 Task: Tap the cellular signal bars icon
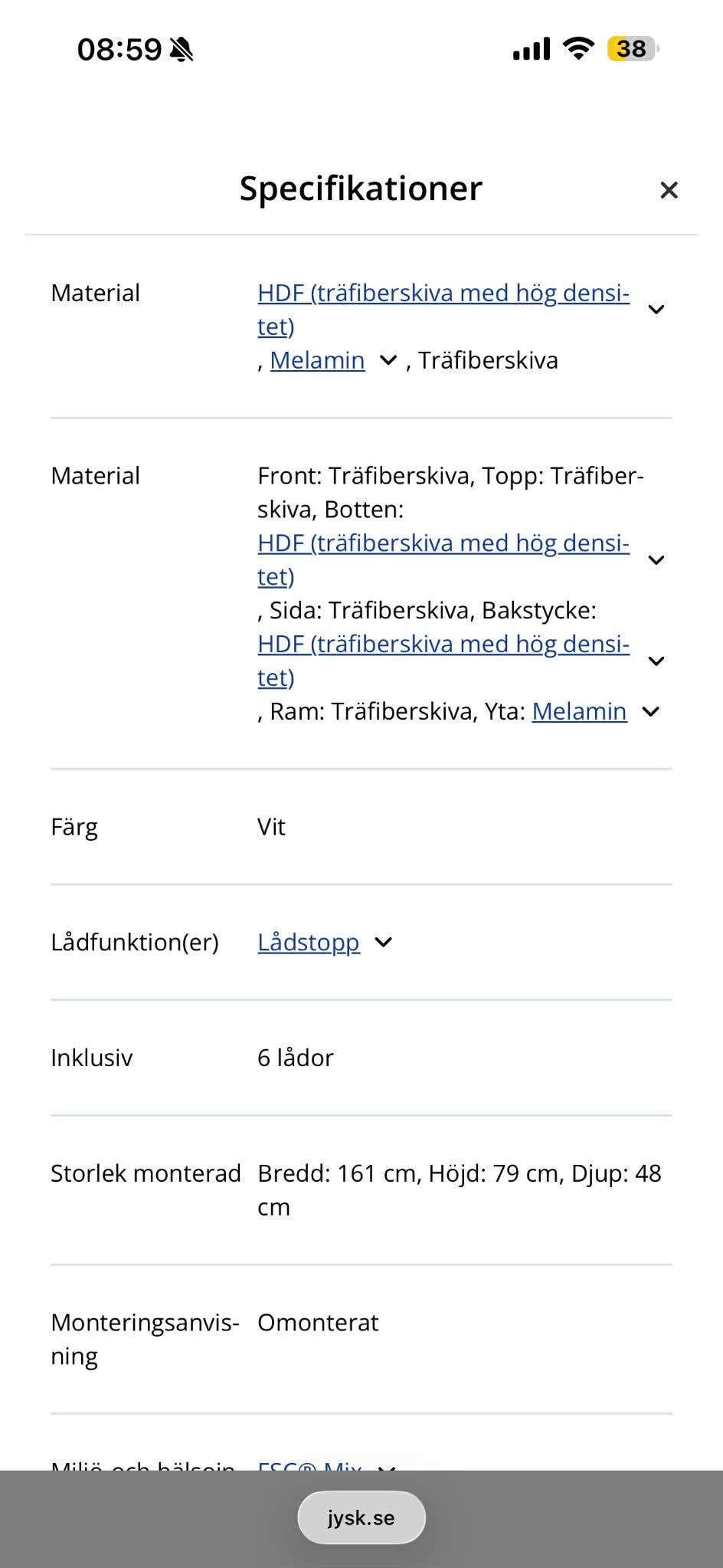tap(531, 49)
